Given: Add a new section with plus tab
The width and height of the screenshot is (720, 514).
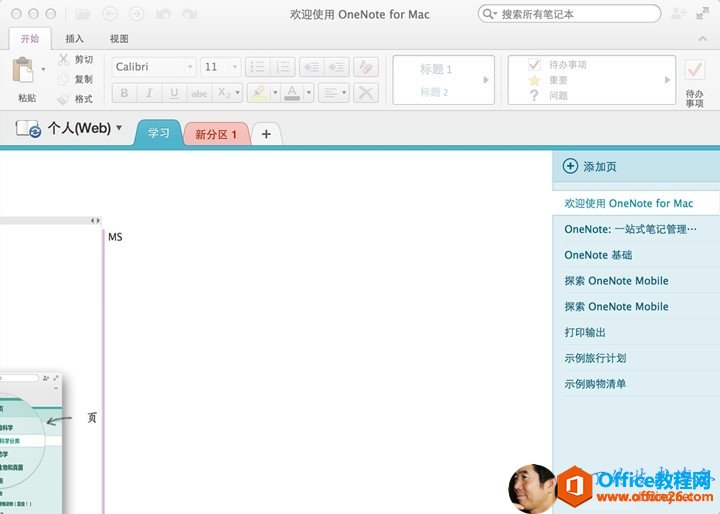Looking at the screenshot, I should tap(266, 134).
